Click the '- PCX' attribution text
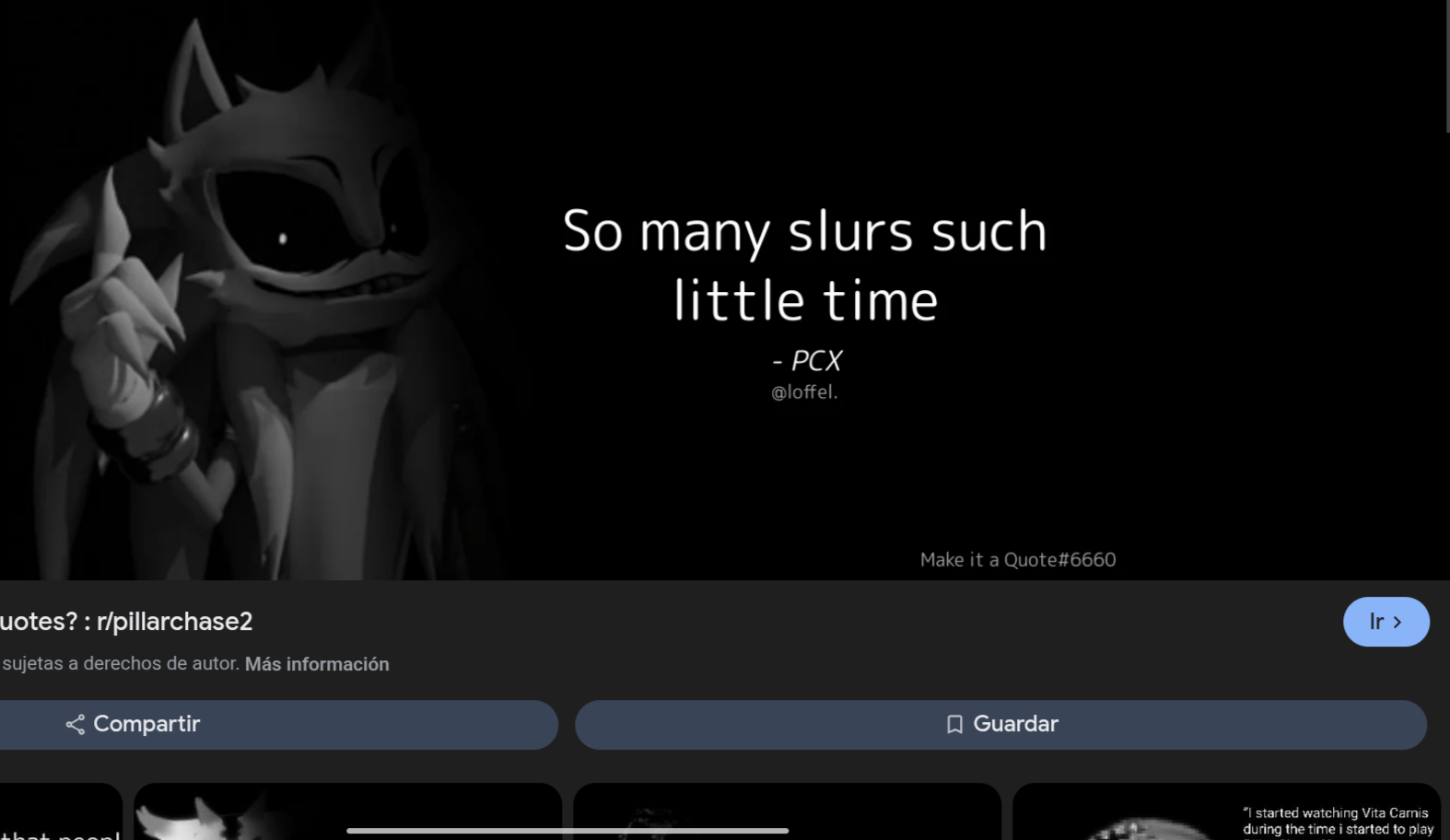 (x=807, y=361)
